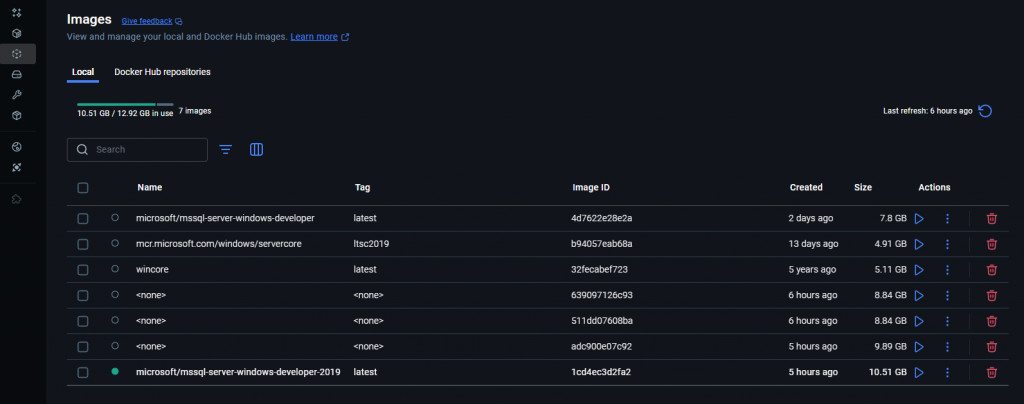1024x404 pixels.
Task: Click the ltsc2019 tag cell
Action: (x=371, y=243)
